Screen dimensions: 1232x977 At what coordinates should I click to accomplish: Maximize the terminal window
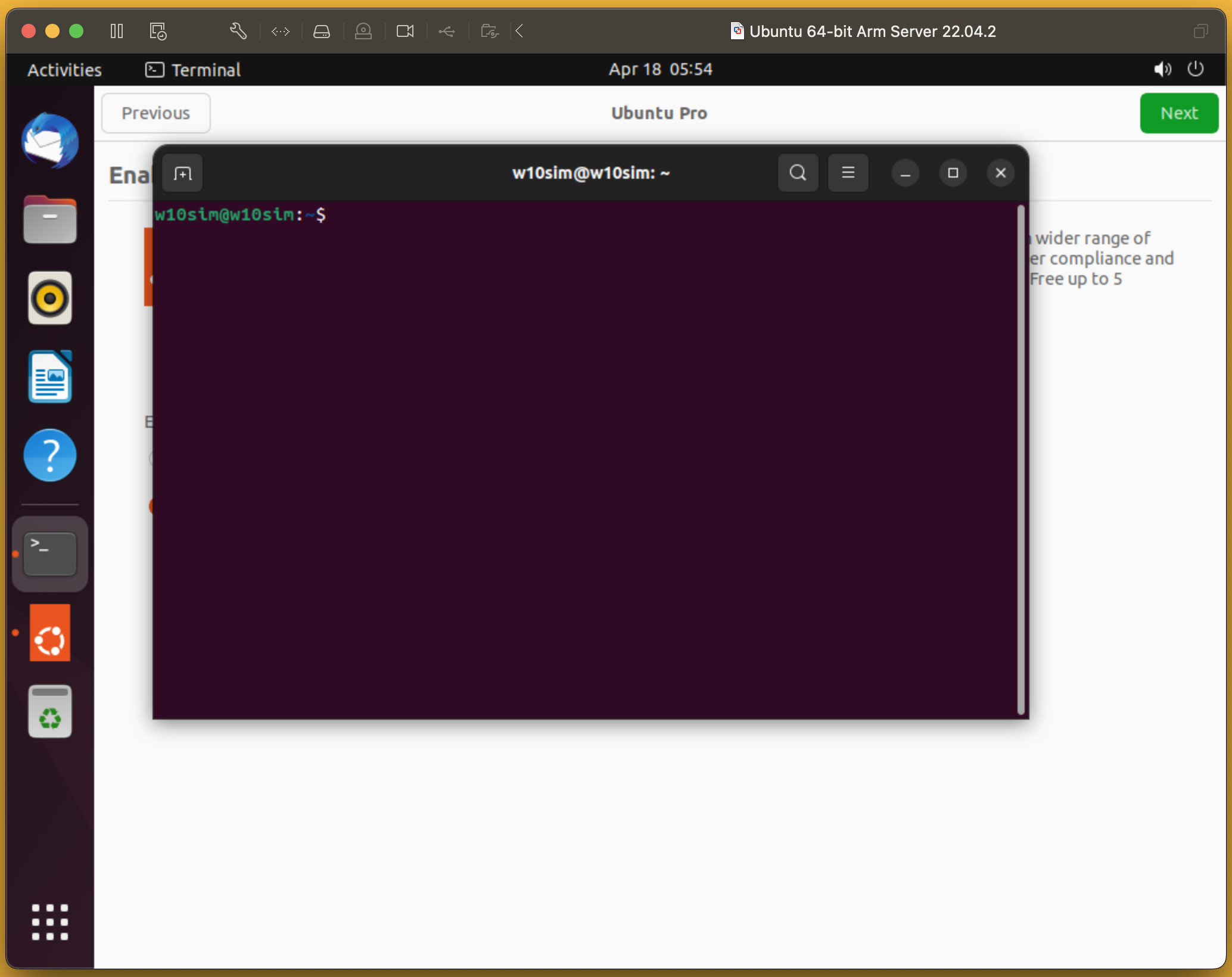pyautogui.click(x=953, y=173)
